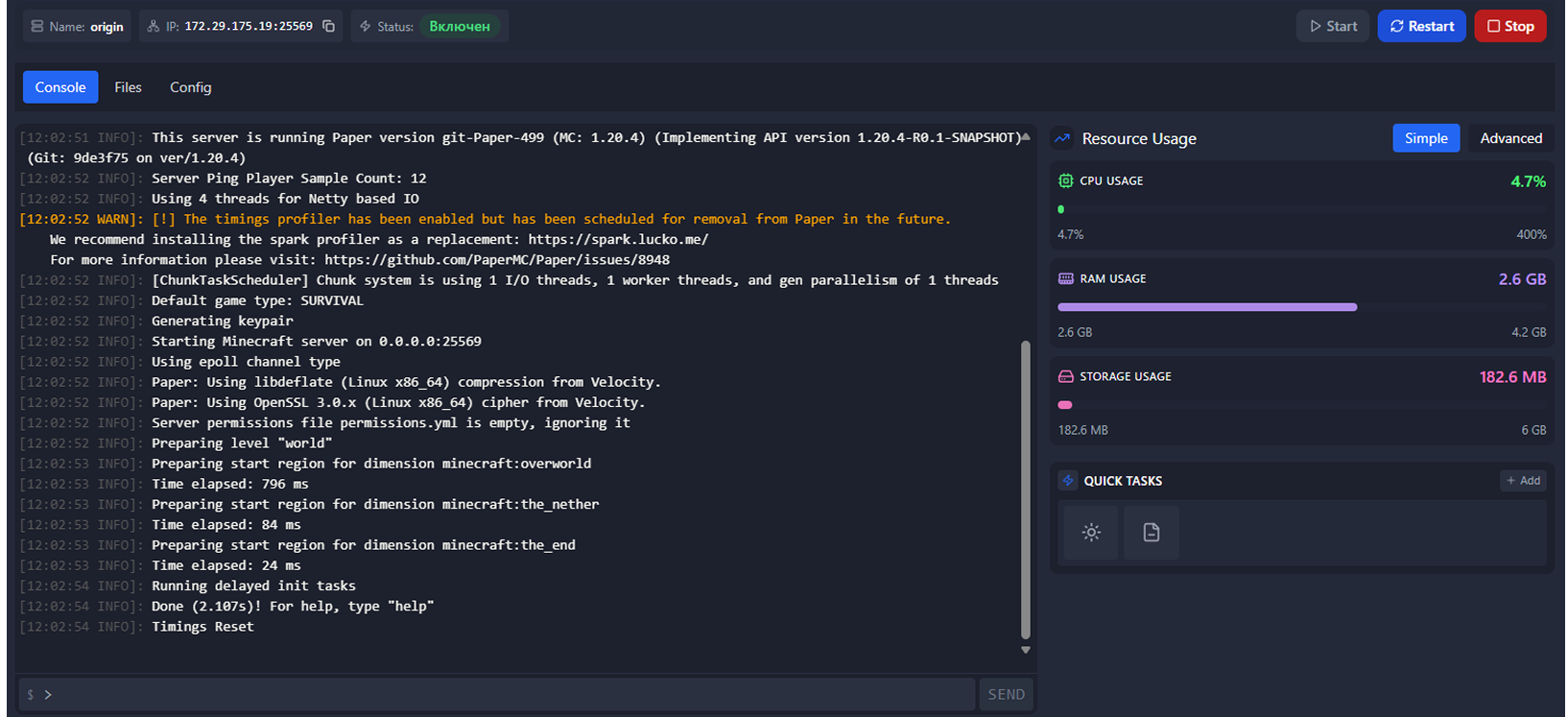The height and width of the screenshot is (717, 1568).
Task: Click the storage usage drive icon
Action: (x=1065, y=376)
